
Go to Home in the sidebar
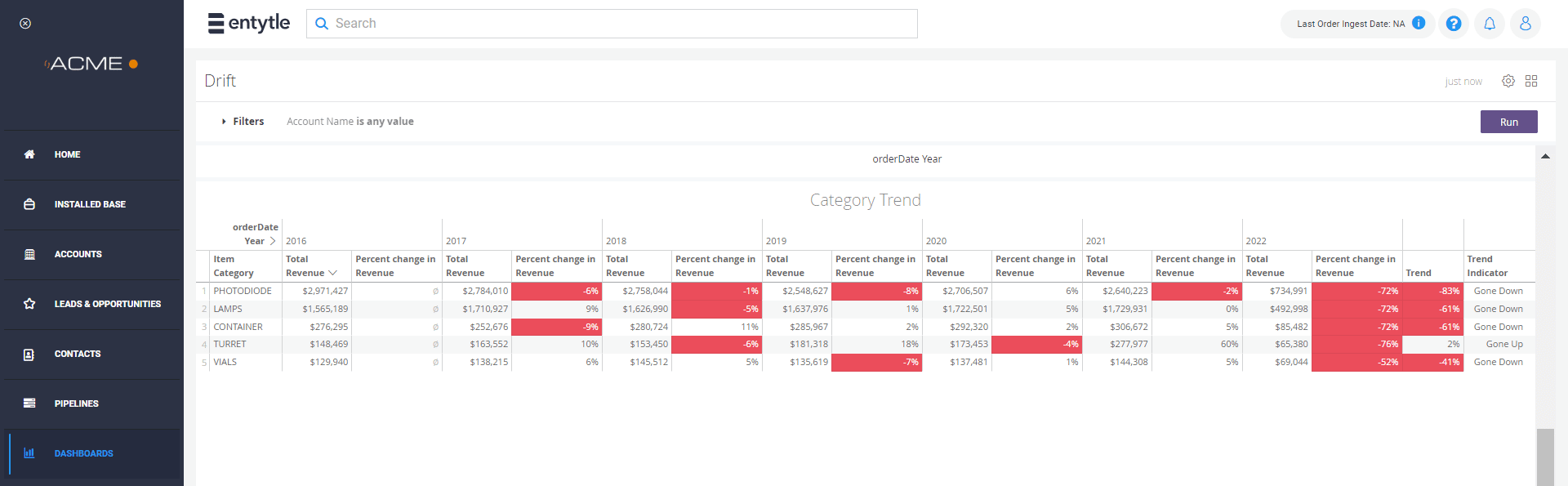[x=67, y=154]
